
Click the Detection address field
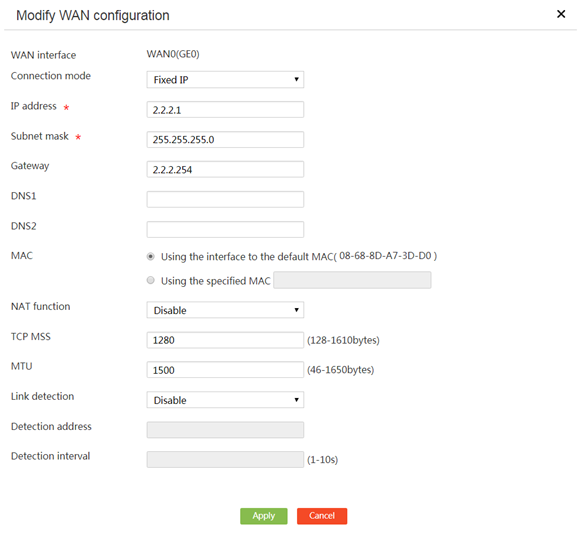tap(225, 430)
